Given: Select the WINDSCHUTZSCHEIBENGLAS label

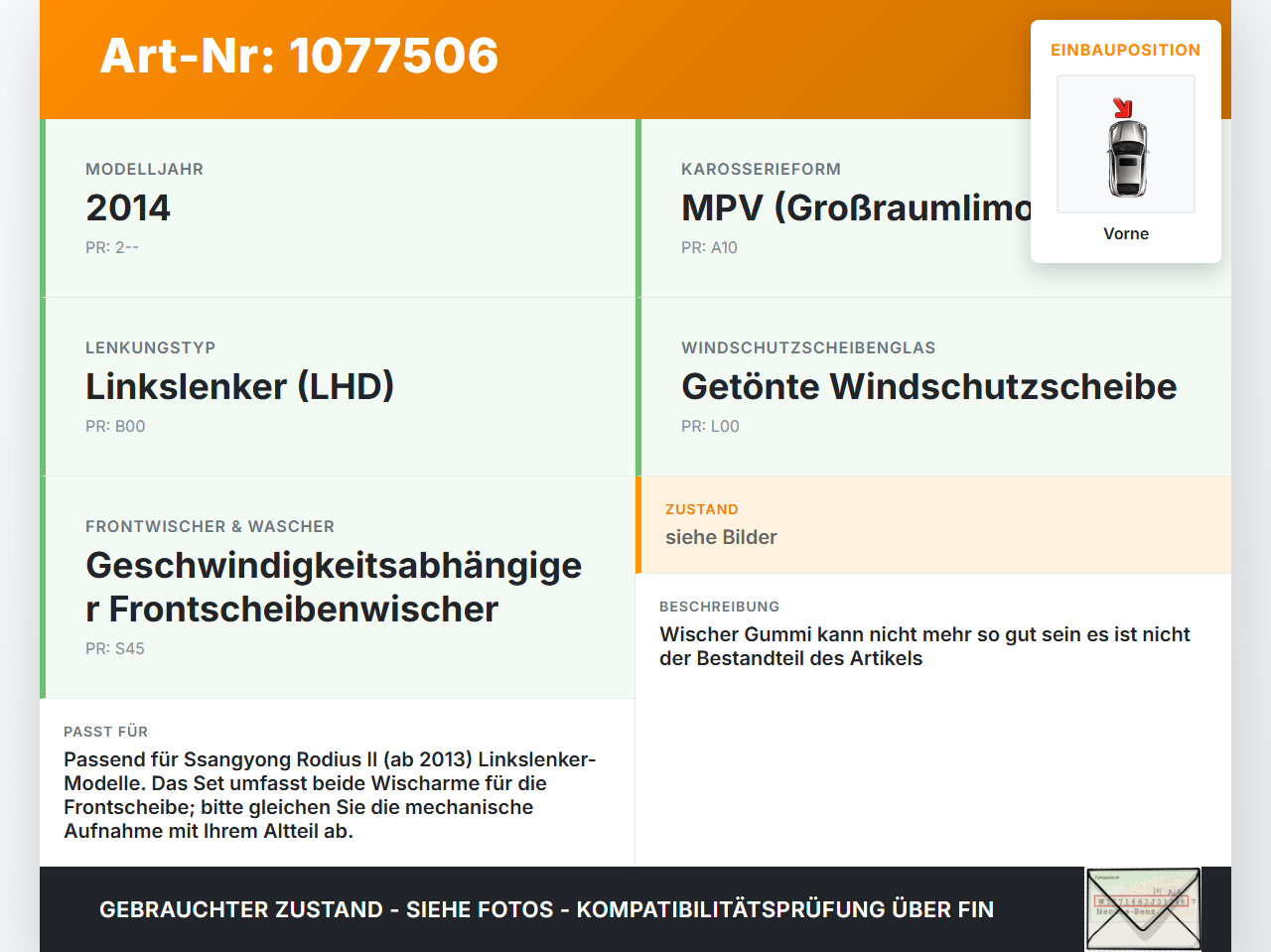Looking at the screenshot, I should (808, 347).
